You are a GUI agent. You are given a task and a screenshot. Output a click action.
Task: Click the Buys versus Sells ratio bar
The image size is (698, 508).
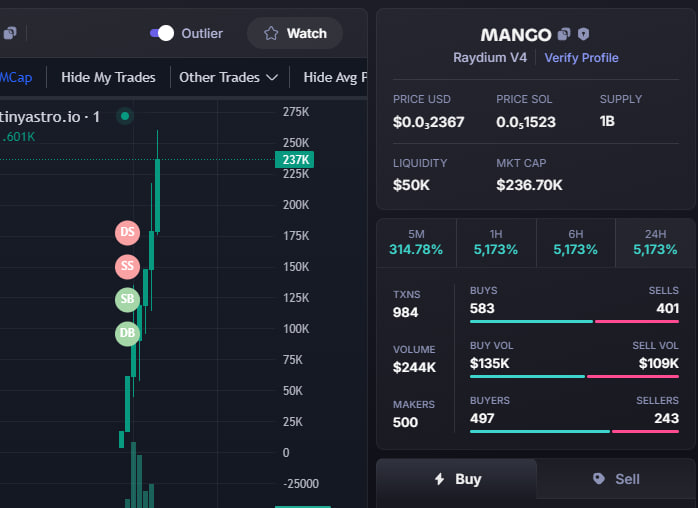coord(574,321)
